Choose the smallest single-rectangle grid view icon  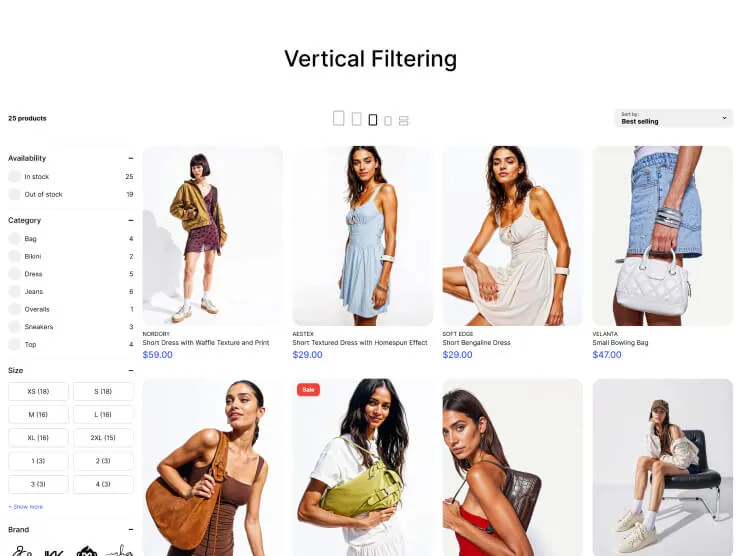(x=388, y=121)
